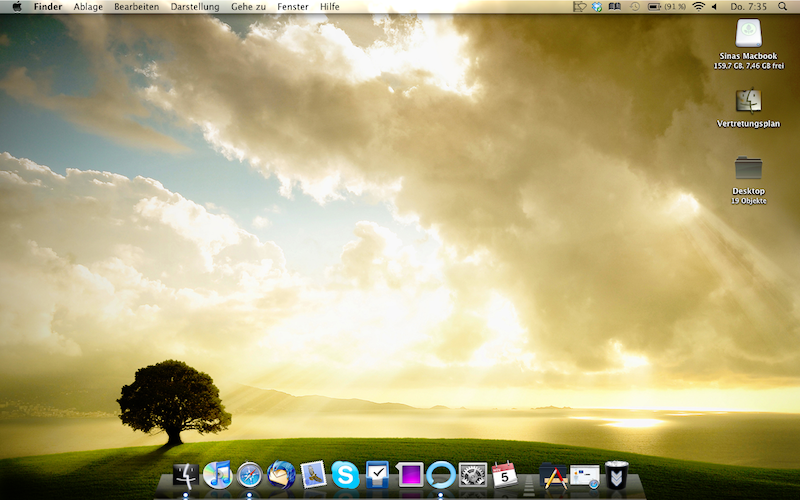Open the Gehe zu menu
The image size is (800, 500).
(248, 7)
